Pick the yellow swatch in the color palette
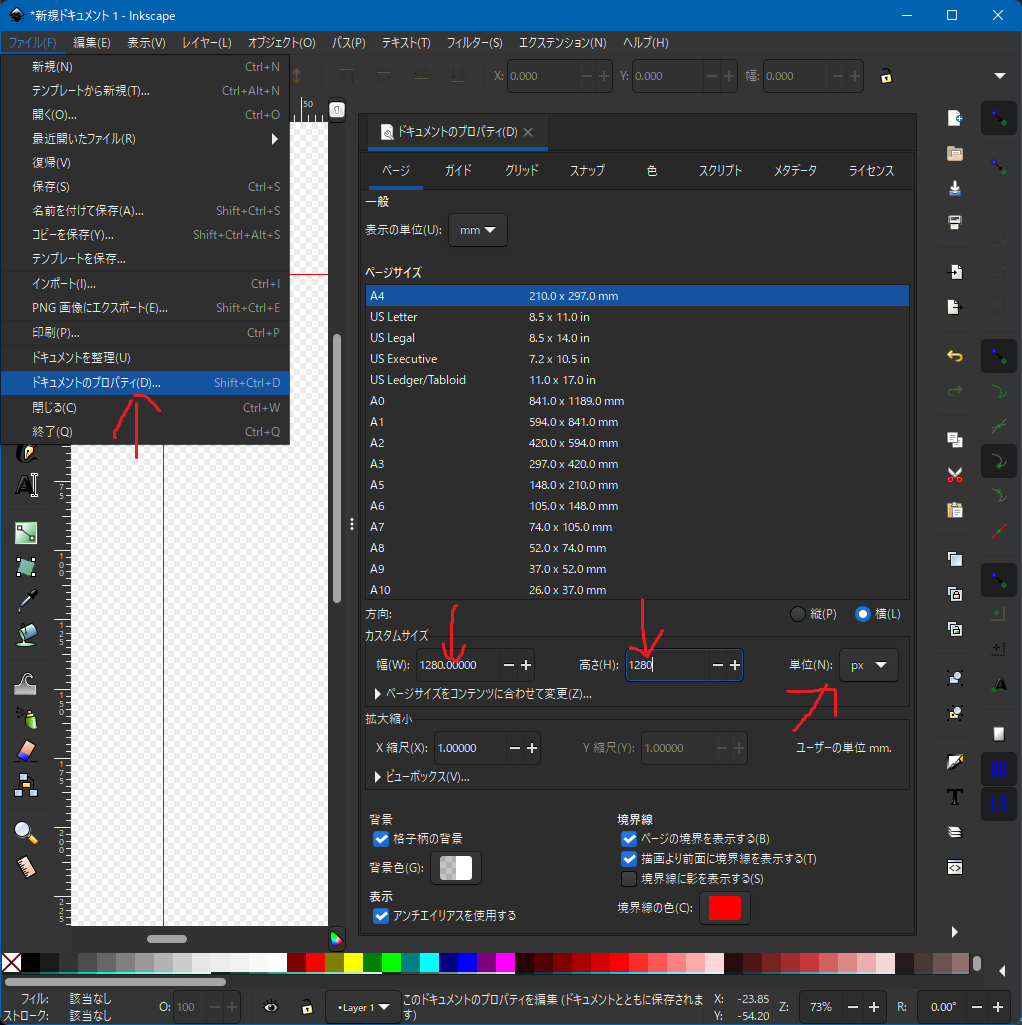Screen dimensions: 1022x1025 coord(353,962)
